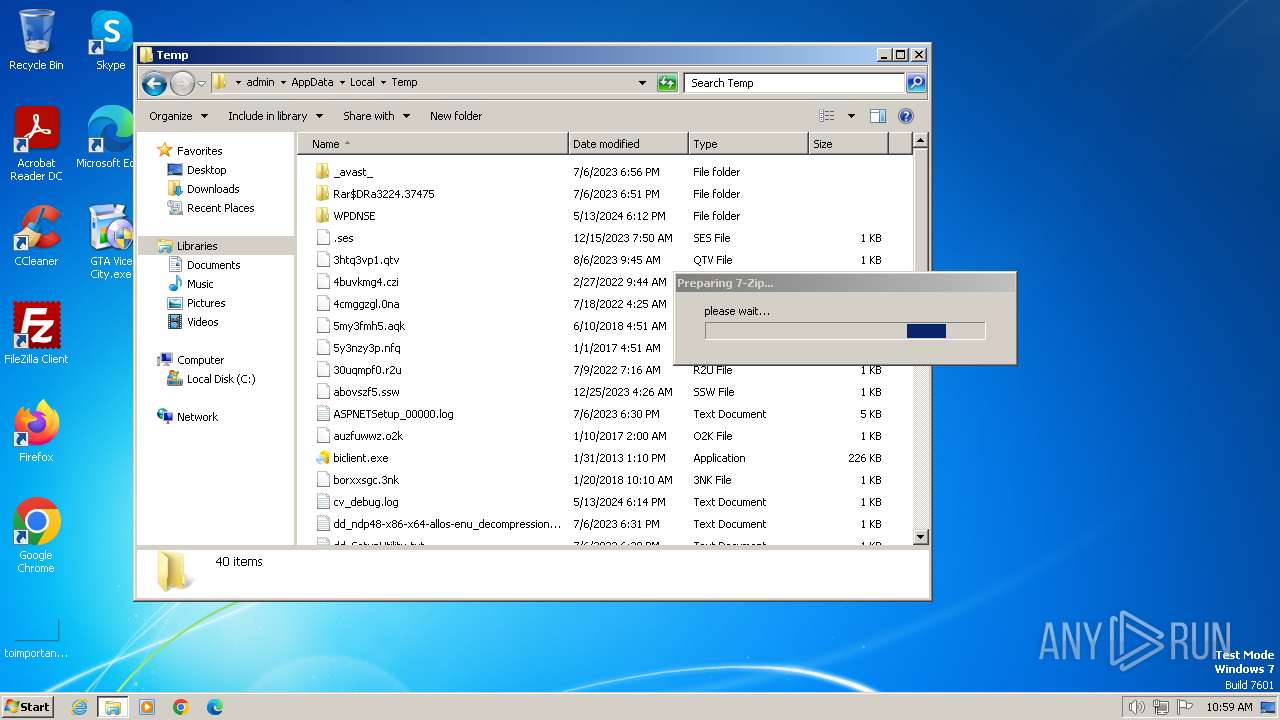Open Explorer help question mark icon
The image size is (1280, 720).
click(906, 116)
